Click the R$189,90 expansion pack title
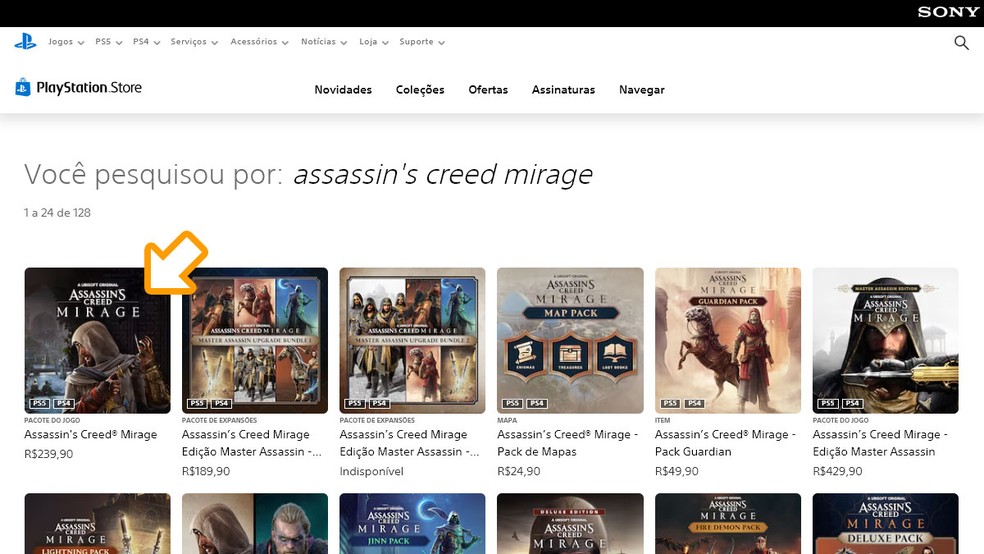The height and width of the screenshot is (554, 984). 252,443
